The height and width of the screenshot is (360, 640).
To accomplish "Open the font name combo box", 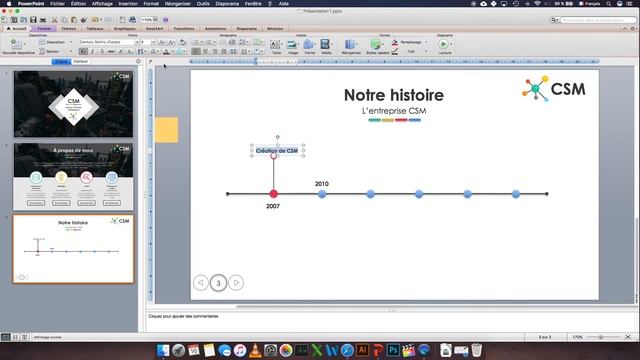I will click(108, 42).
